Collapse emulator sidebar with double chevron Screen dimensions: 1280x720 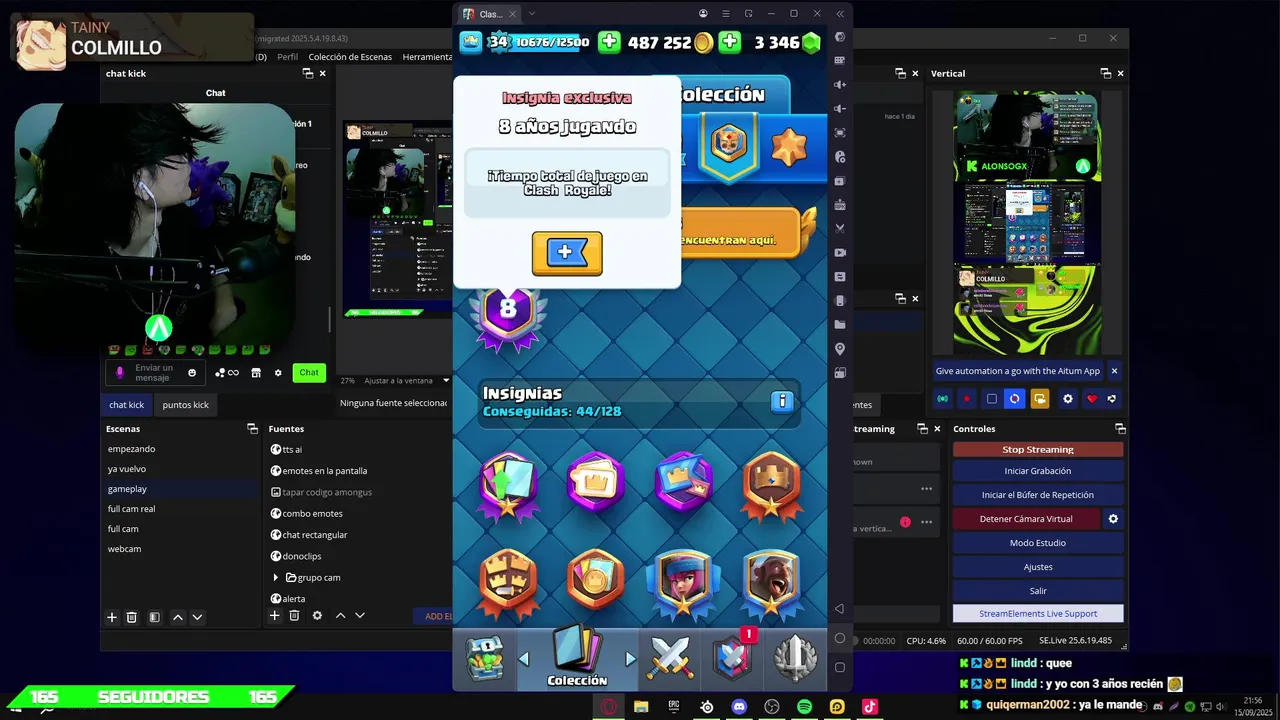click(840, 13)
